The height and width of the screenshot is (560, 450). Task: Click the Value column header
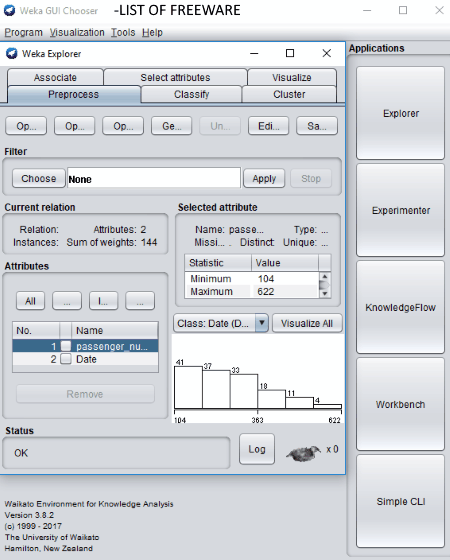(x=285, y=263)
